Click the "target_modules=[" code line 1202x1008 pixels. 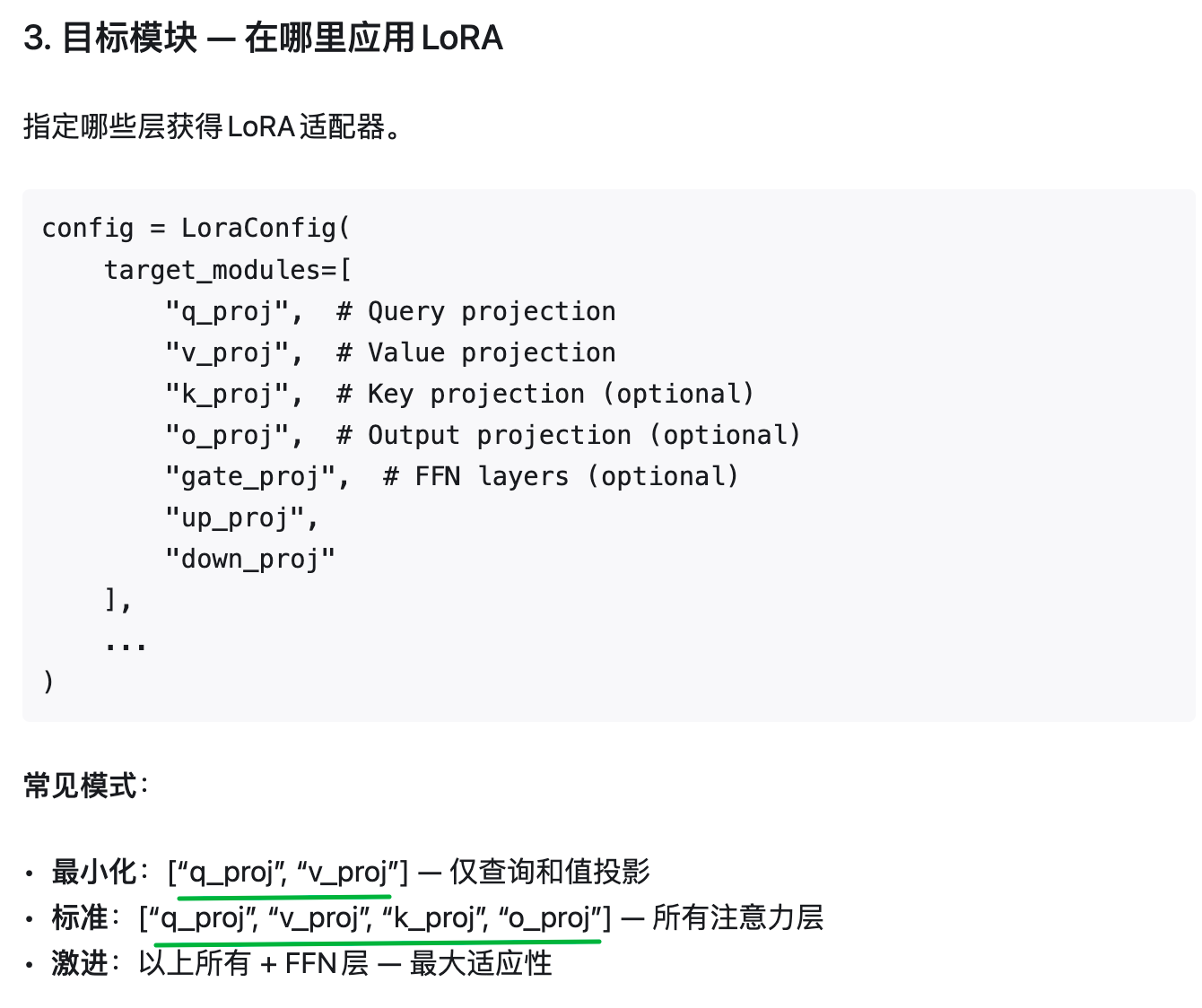[x=228, y=270]
